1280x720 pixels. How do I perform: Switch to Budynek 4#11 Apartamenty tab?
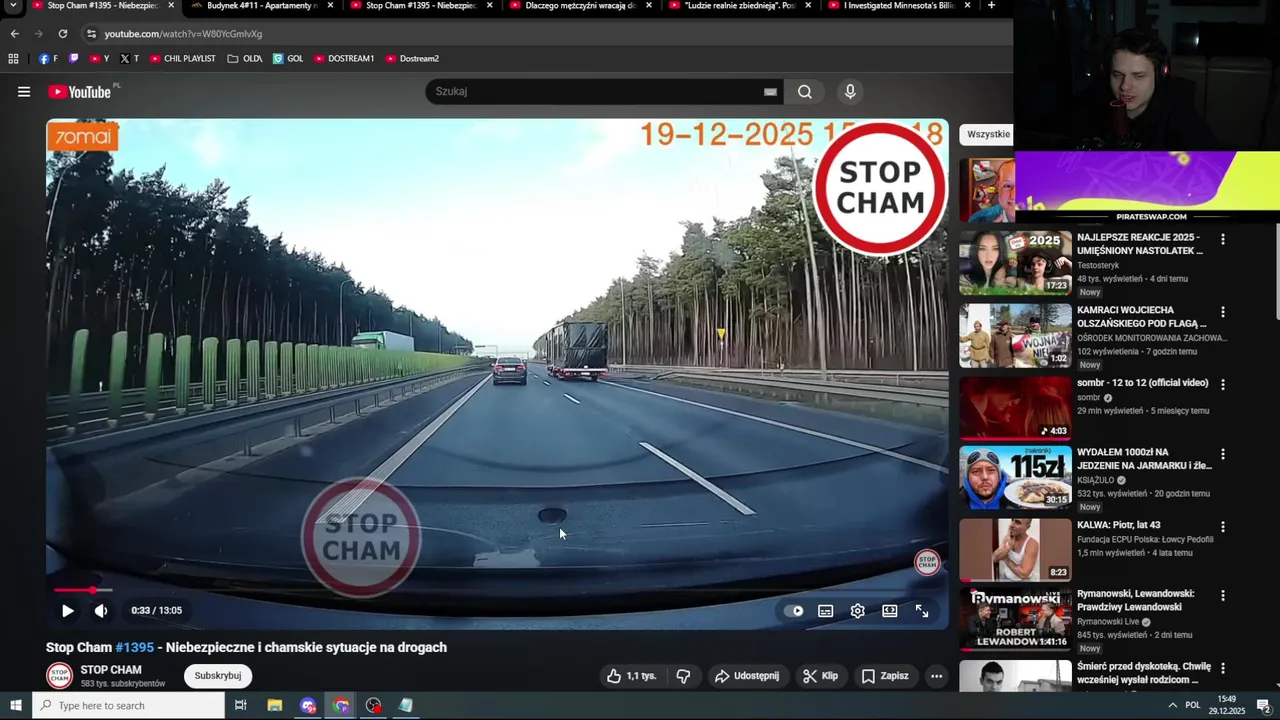point(262,6)
